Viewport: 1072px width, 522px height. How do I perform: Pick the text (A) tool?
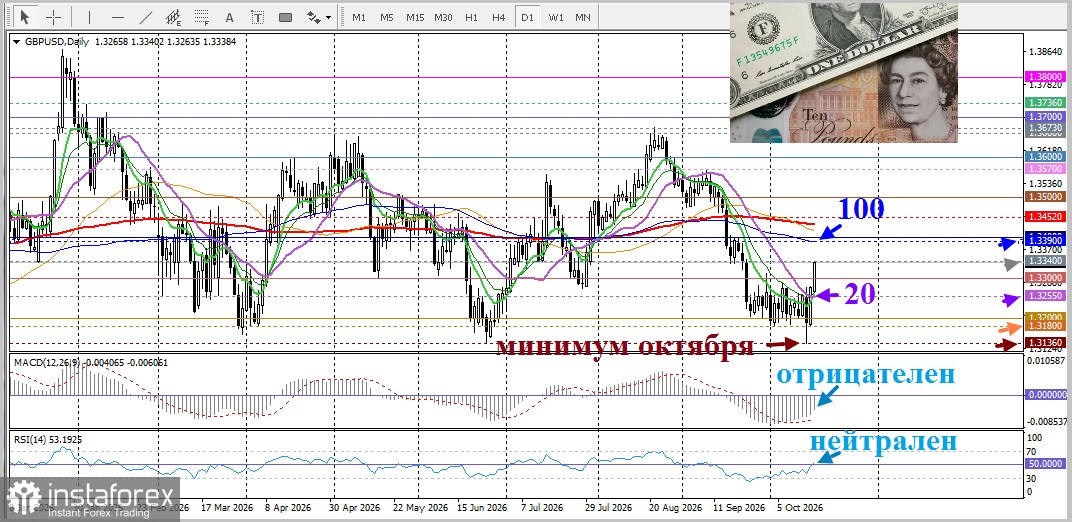pos(229,16)
